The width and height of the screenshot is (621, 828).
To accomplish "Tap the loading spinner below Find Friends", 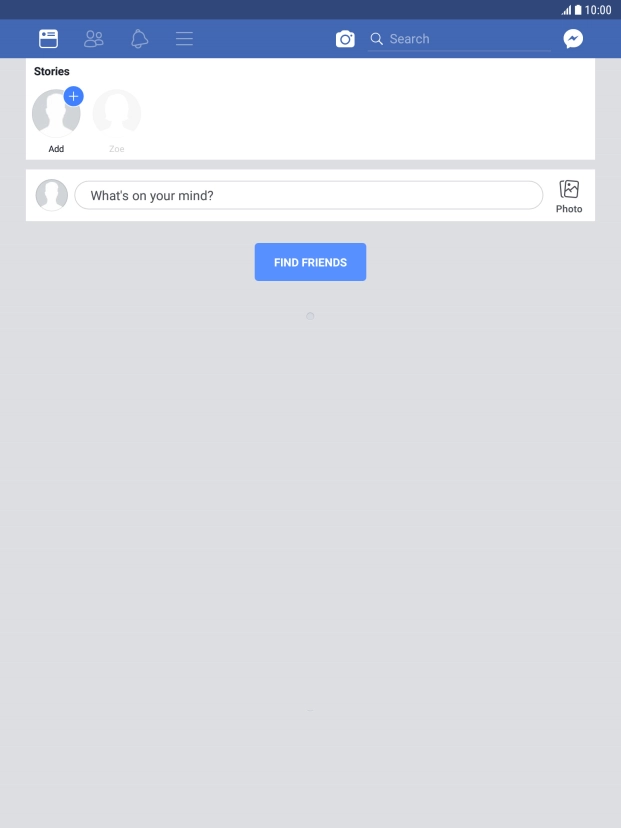I will pos(310,316).
